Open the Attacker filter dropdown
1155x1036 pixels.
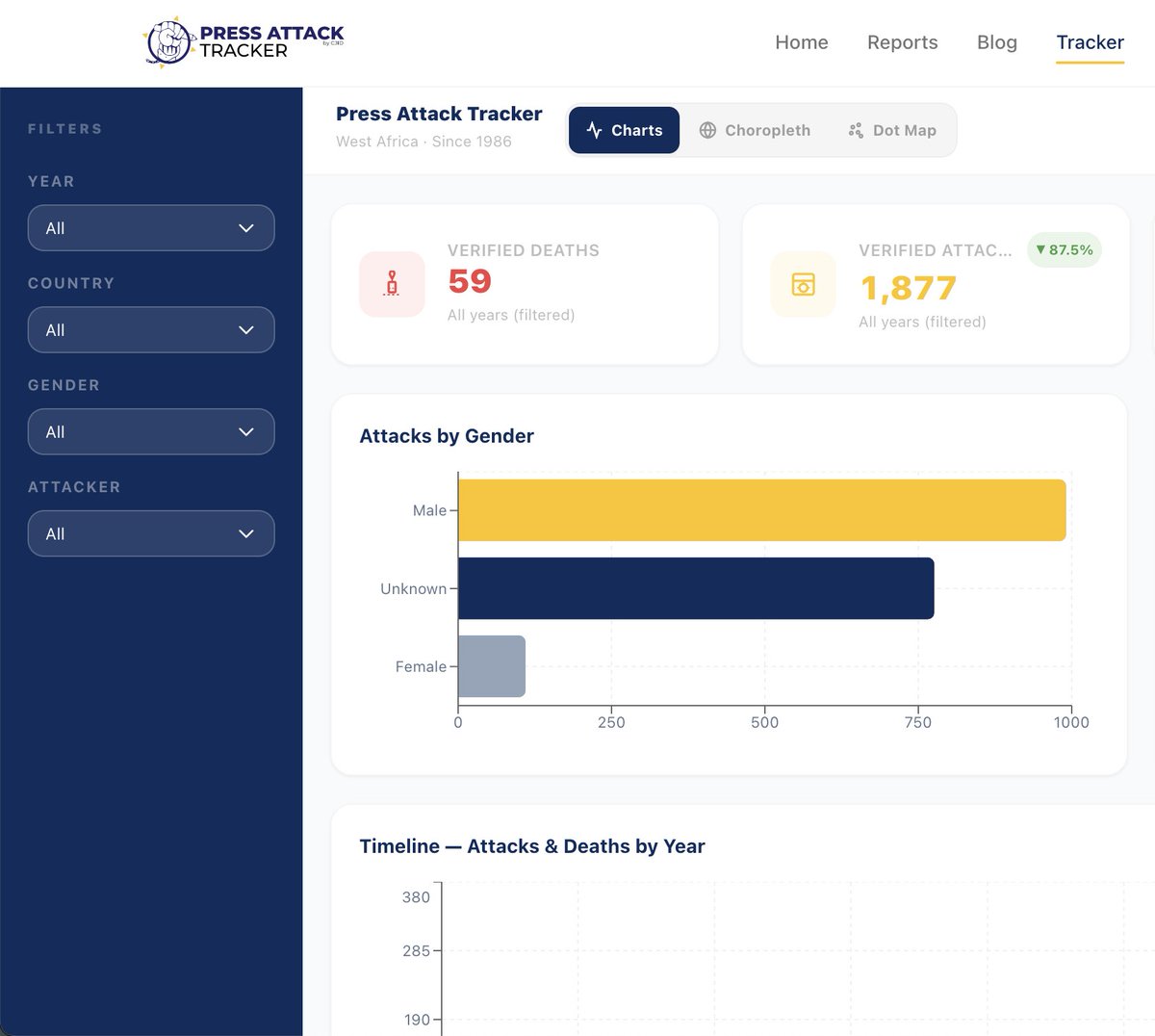tap(151, 534)
